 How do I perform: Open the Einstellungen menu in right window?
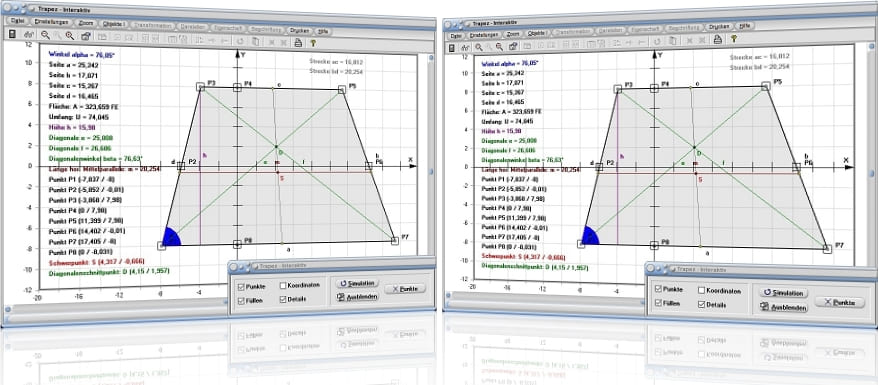pos(484,34)
